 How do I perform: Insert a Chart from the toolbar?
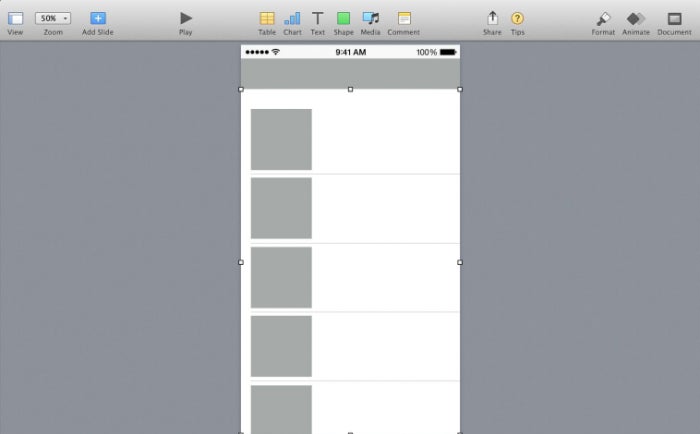pyautogui.click(x=292, y=18)
